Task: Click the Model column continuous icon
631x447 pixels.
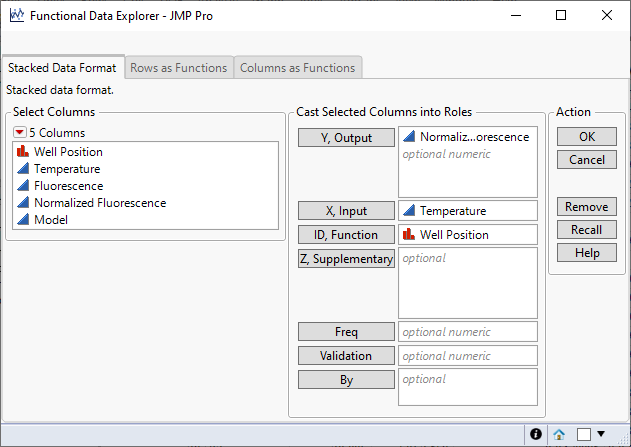Action: (23, 220)
